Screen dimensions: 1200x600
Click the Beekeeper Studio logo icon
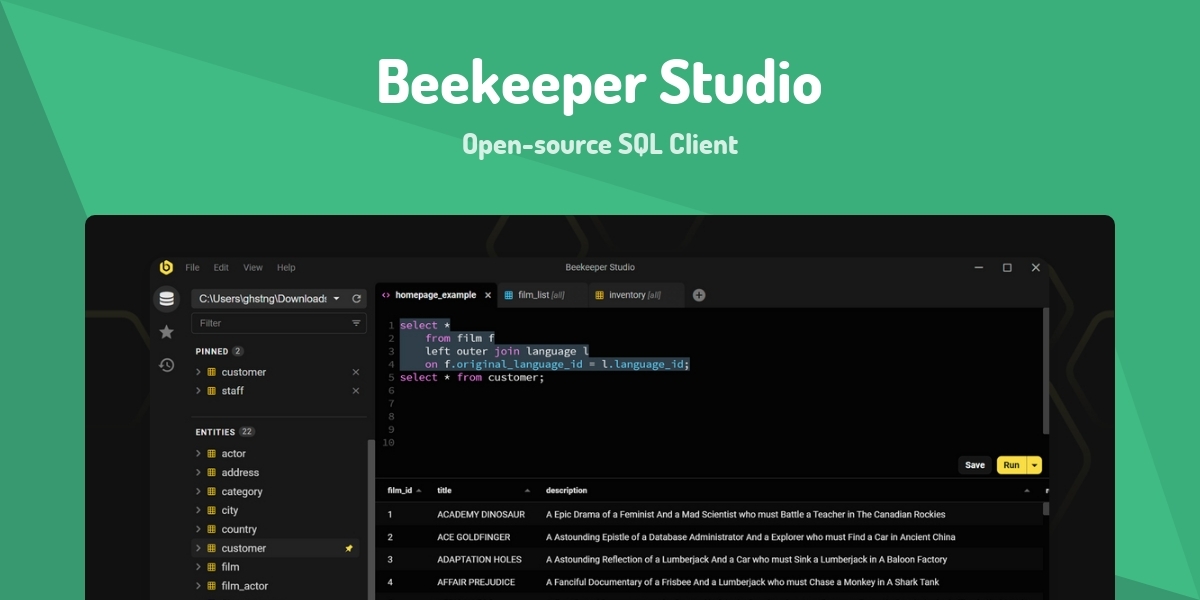tap(166, 267)
